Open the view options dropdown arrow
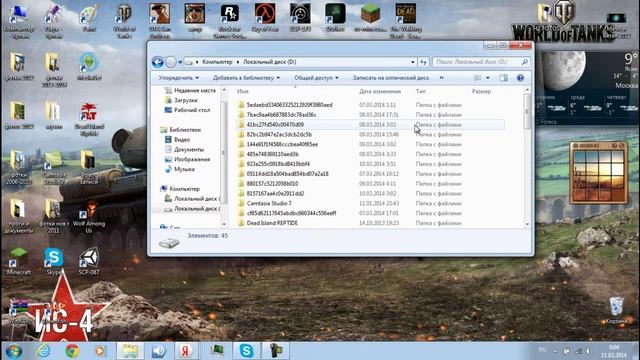This screenshot has height=360, width=640. 488,78
